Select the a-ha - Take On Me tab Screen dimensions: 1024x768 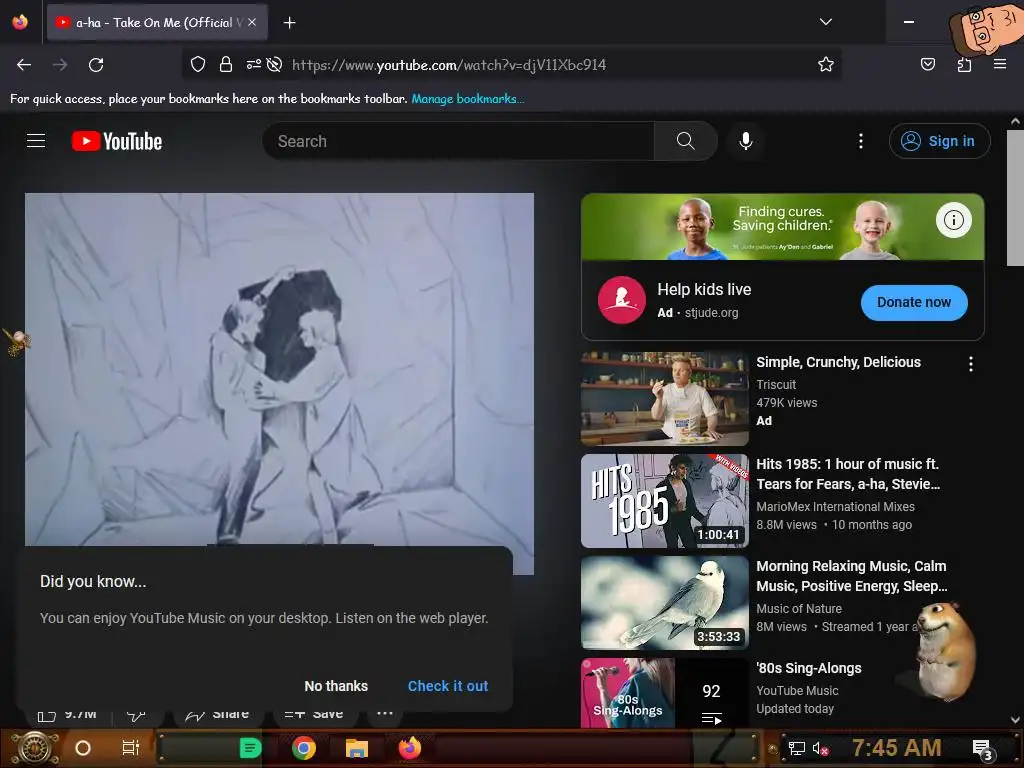point(157,22)
